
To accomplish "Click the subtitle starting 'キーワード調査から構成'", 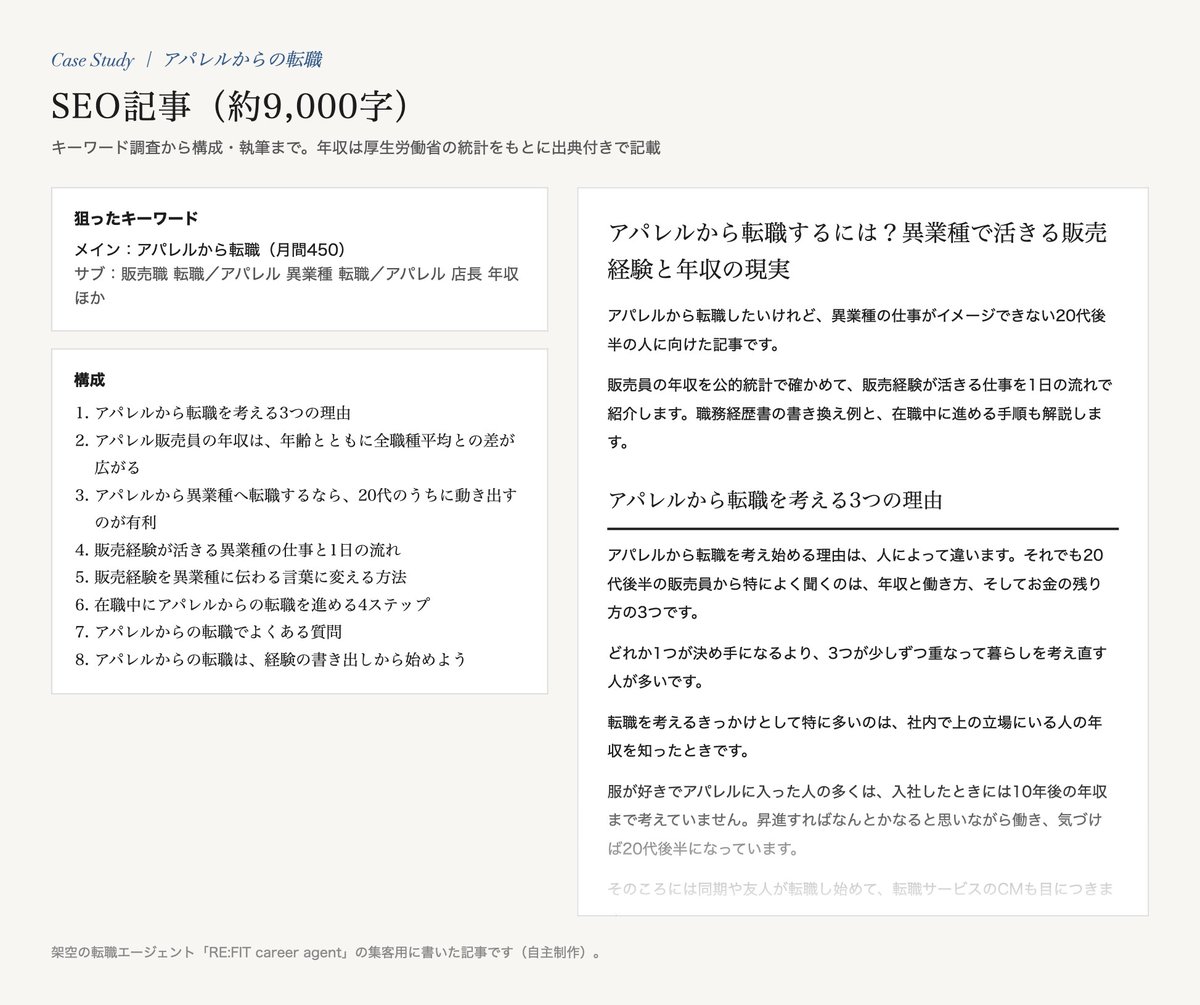I will (x=356, y=148).
